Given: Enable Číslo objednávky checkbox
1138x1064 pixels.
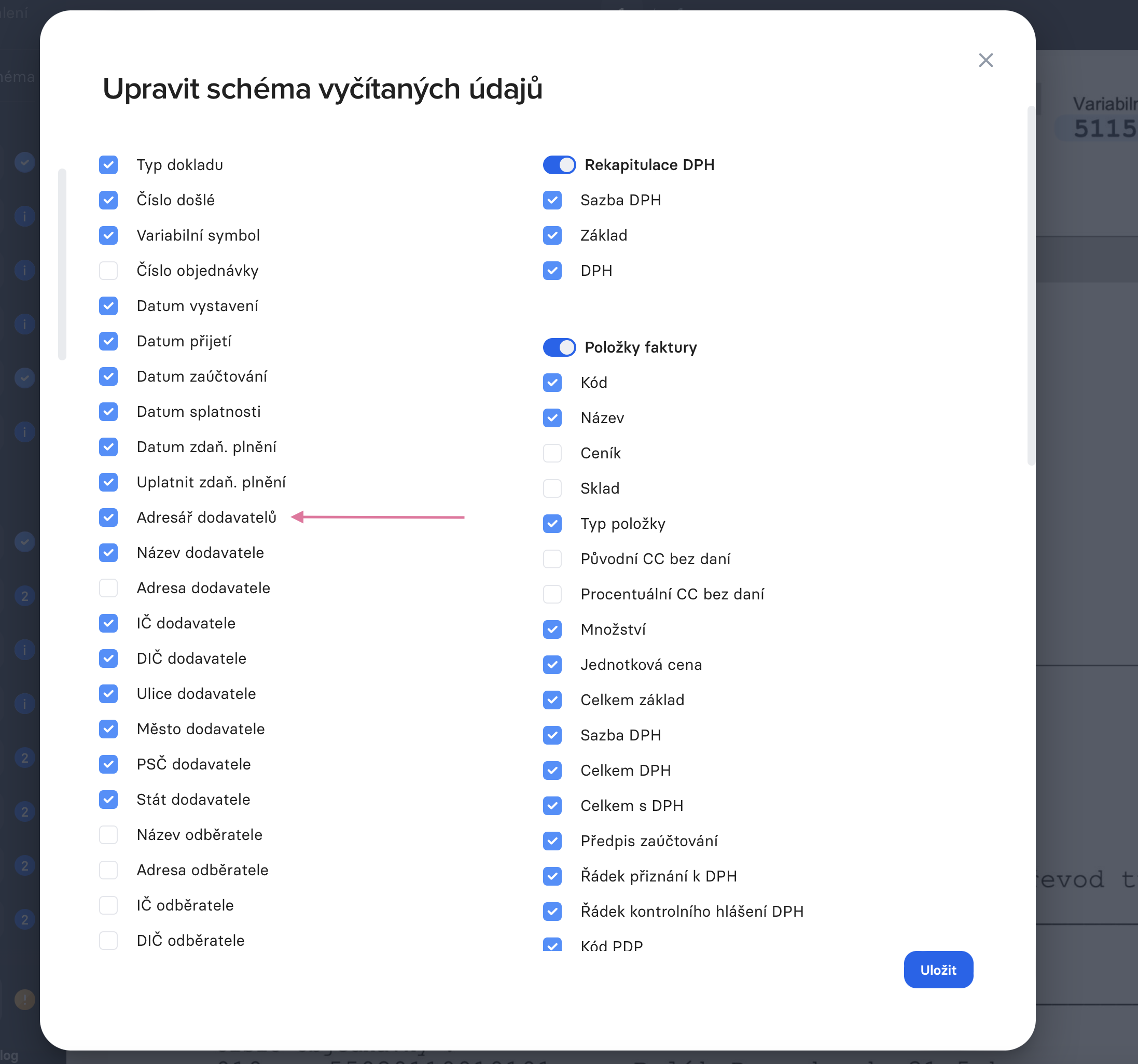Looking at the screenshot, I should [x=108, y=271].
